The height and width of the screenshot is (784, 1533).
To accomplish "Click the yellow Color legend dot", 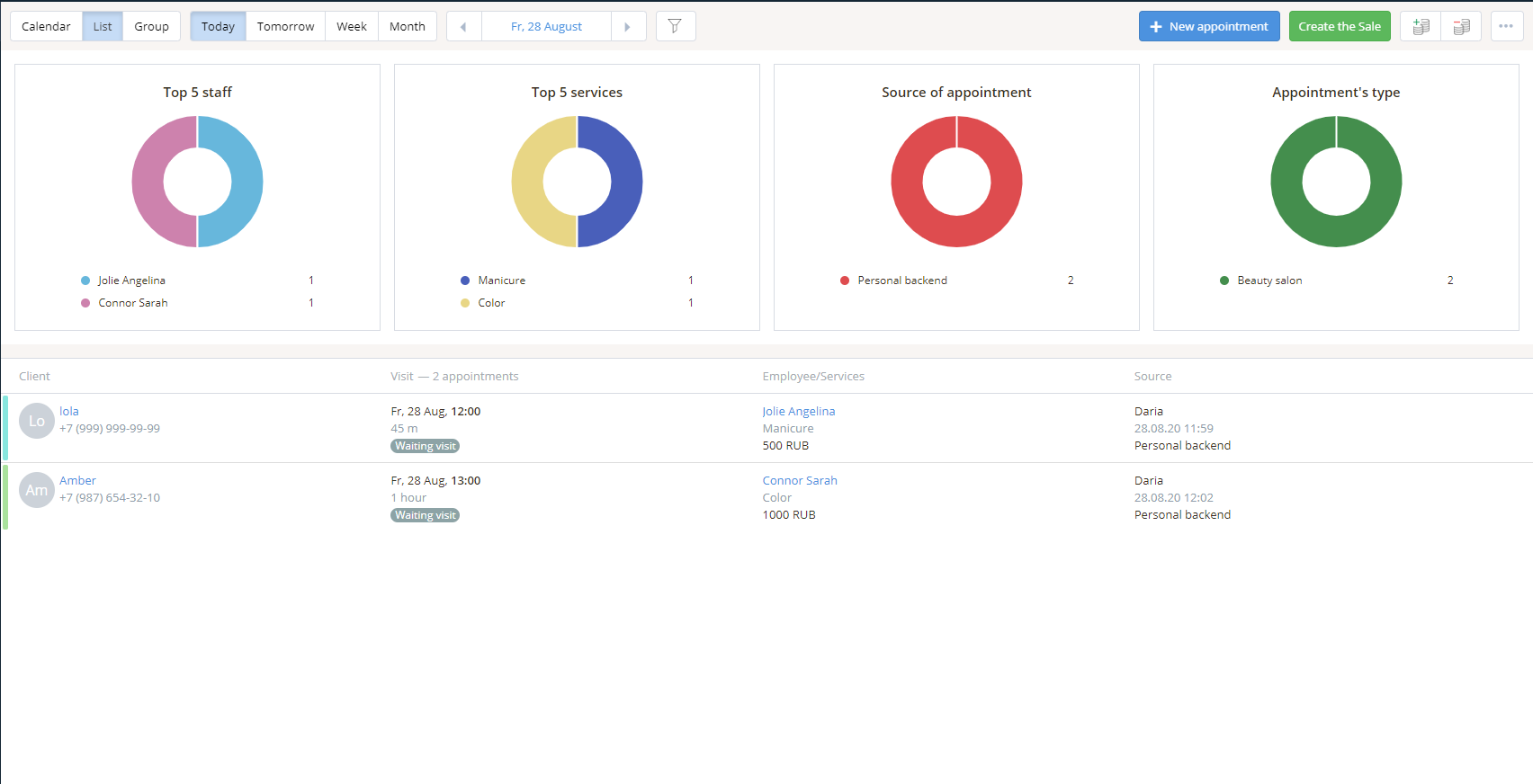I will (x=465, y=303).
